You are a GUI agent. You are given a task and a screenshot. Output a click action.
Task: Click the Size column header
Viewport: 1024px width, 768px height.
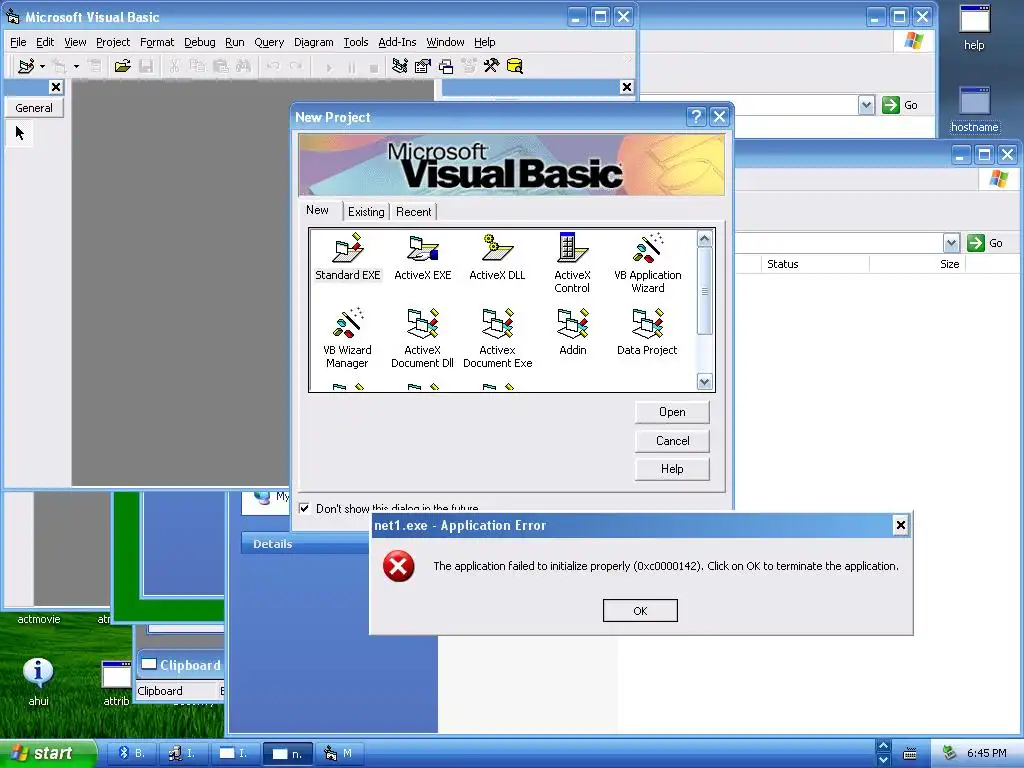point(918,264)
